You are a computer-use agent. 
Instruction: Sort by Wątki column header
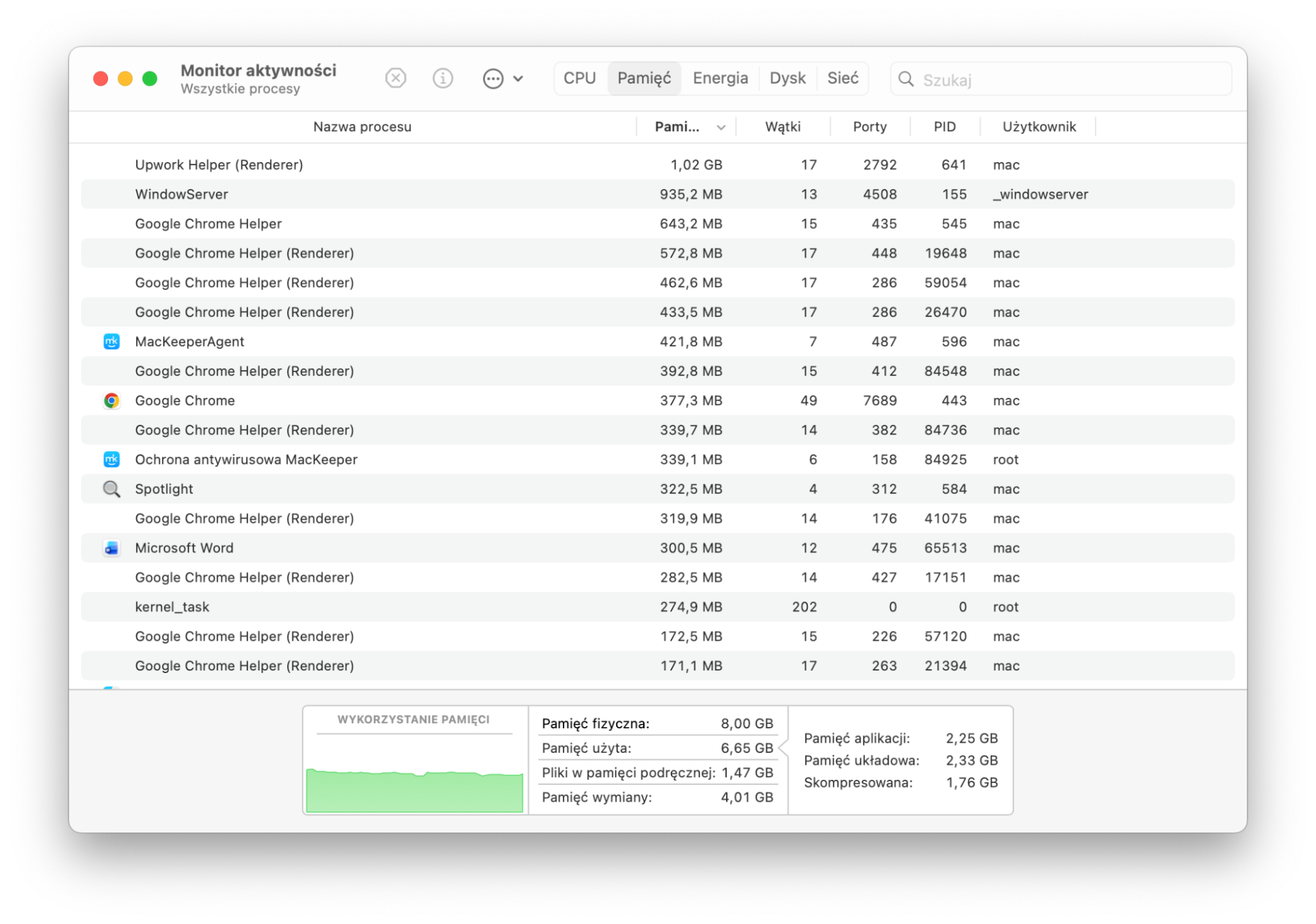[783, 126]
